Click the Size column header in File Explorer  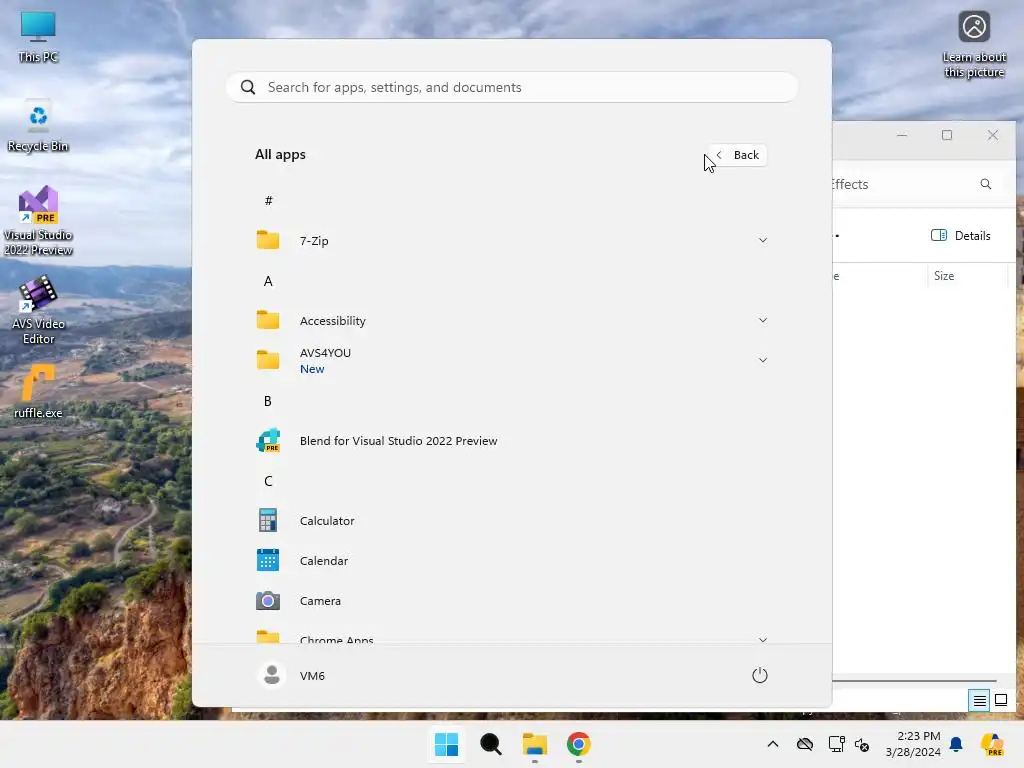(x=967, y=276)
